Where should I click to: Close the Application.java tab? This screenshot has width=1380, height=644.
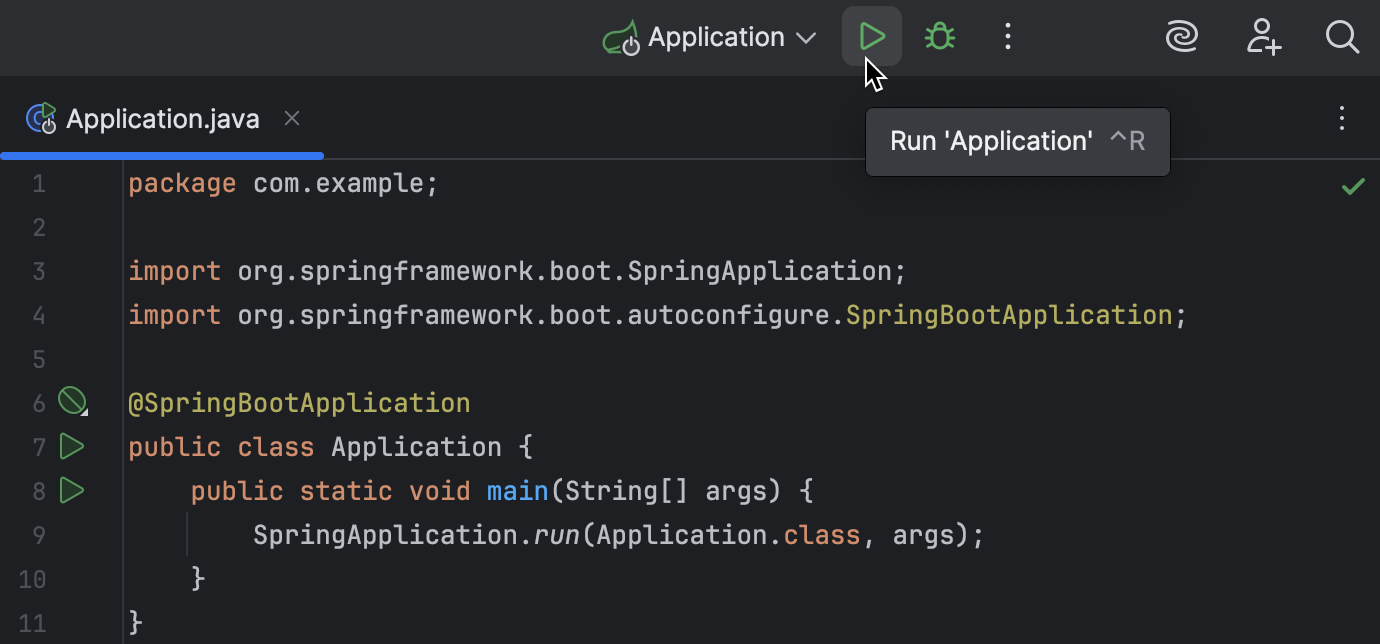[x=291, y=118]
